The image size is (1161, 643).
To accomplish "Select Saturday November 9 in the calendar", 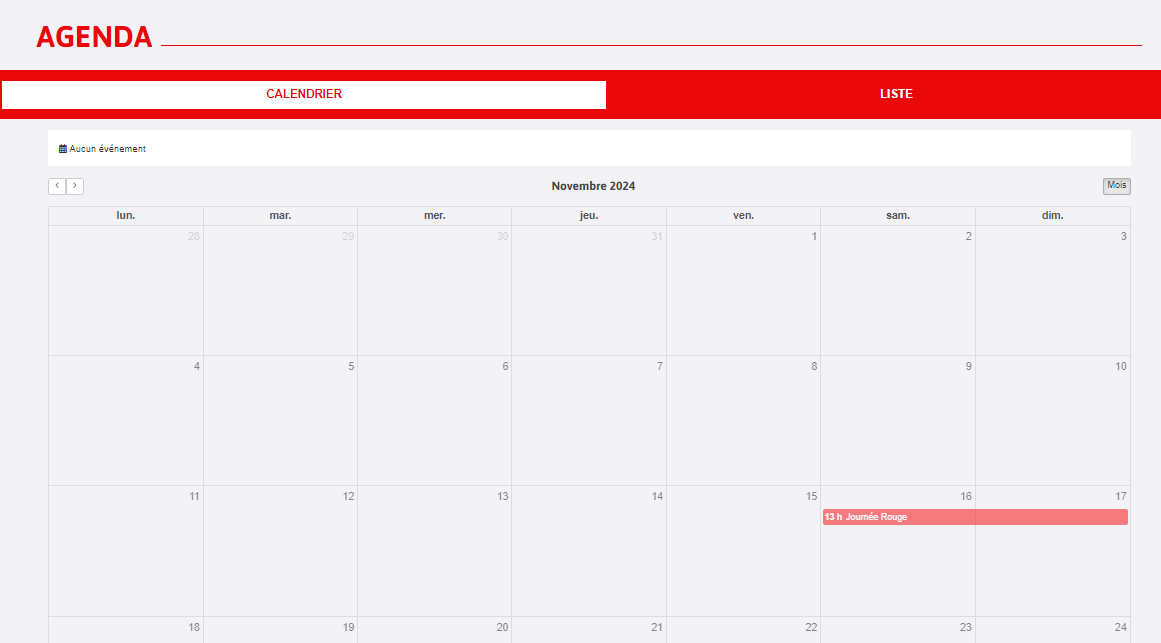I will click(897, 420).
